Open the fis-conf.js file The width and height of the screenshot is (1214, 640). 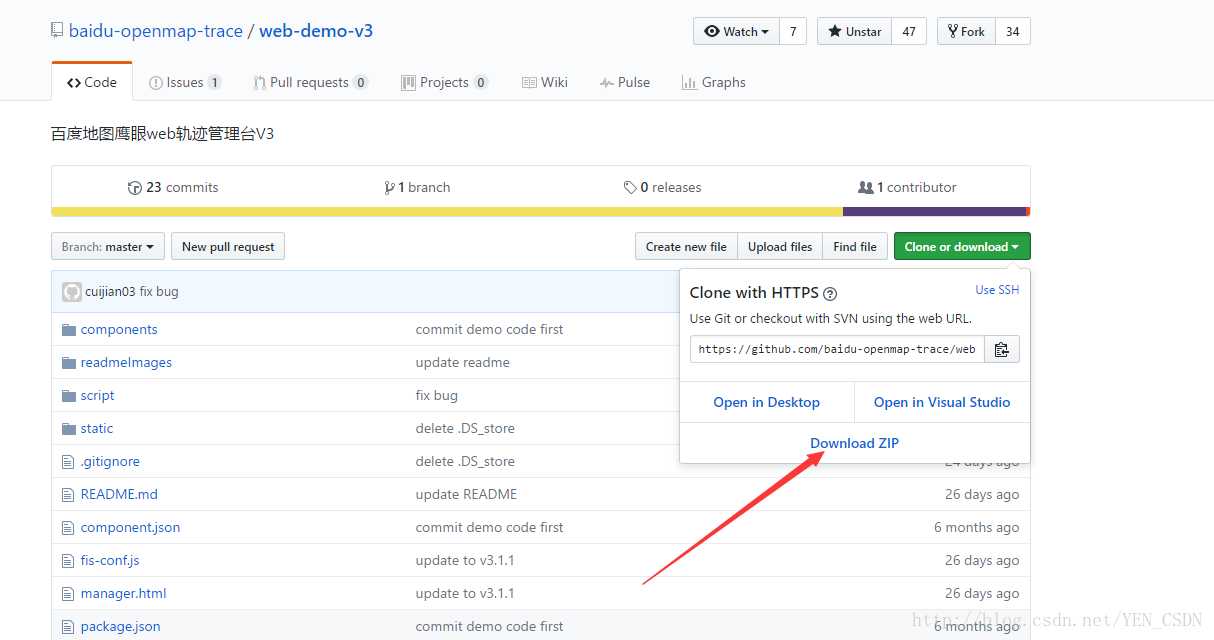click(110, 561)
